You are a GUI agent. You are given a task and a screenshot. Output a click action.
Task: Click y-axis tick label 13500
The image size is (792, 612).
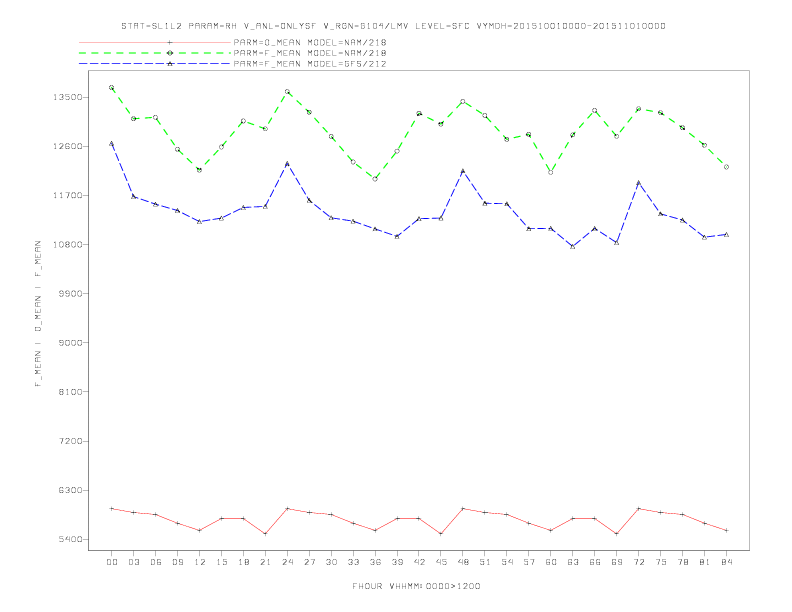(68, 97)
